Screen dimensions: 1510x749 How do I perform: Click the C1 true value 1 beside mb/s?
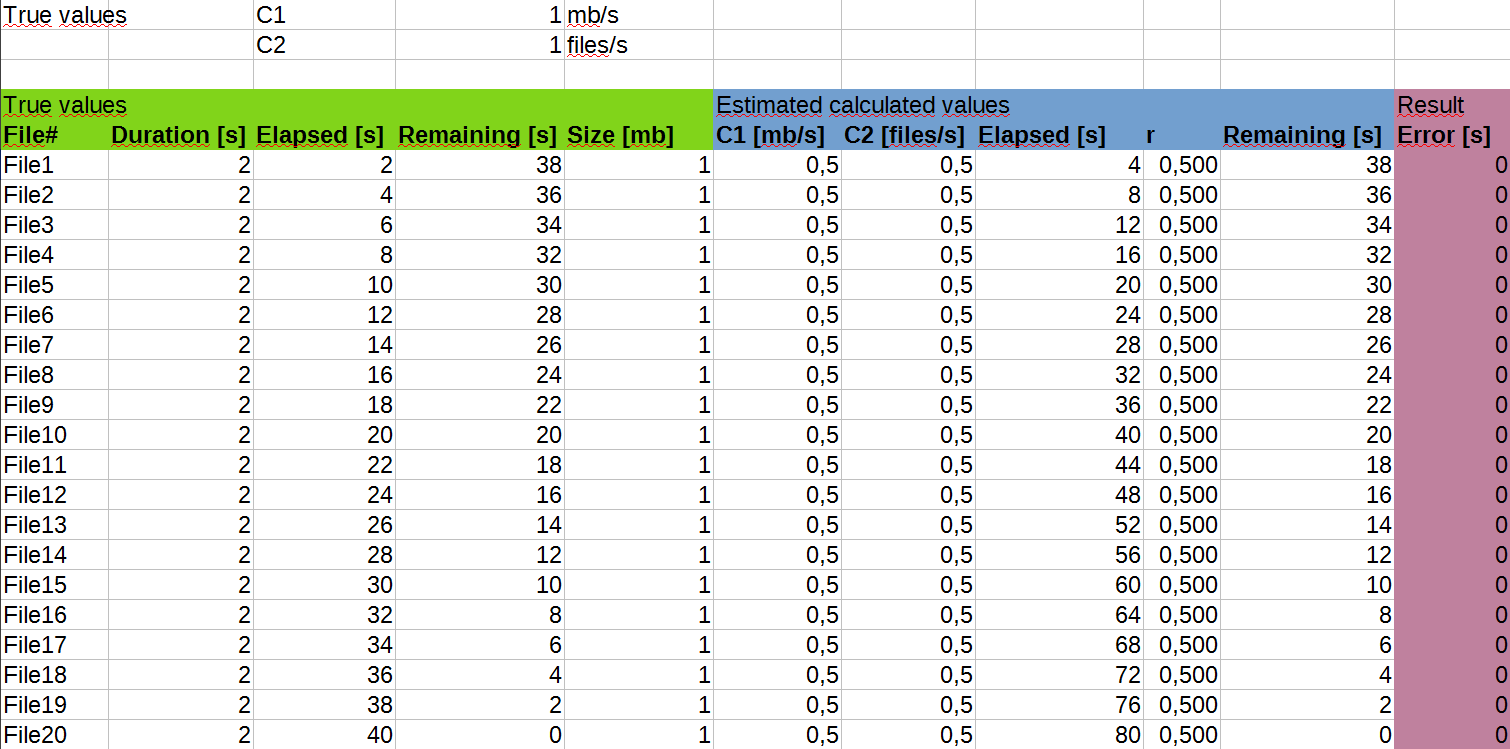(x=480, y=15)
